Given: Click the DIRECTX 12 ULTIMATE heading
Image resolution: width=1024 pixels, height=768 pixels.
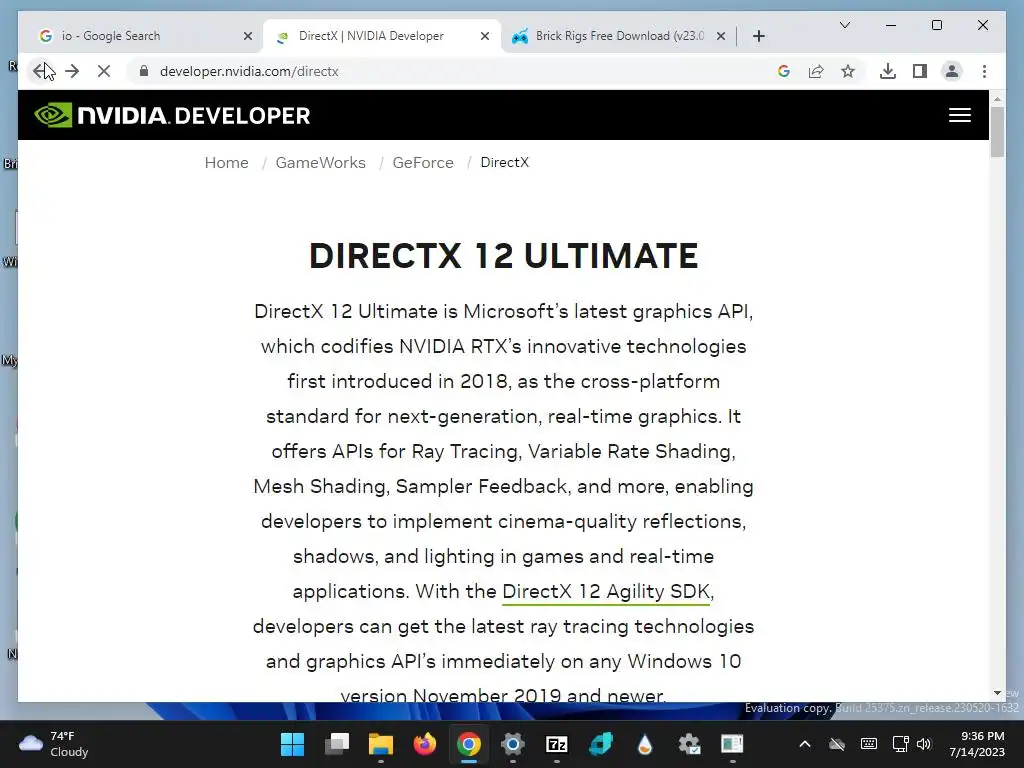Looking at the screenshot, I should tap(504, 256).
